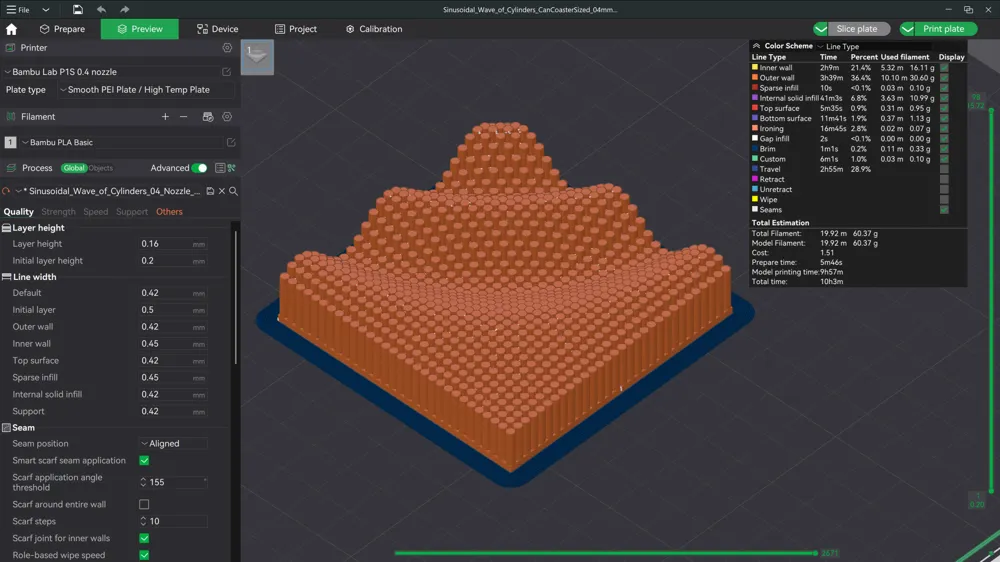Open Seam position dropdown
This screenshot has height=562, width=1000.
[173, 444]
